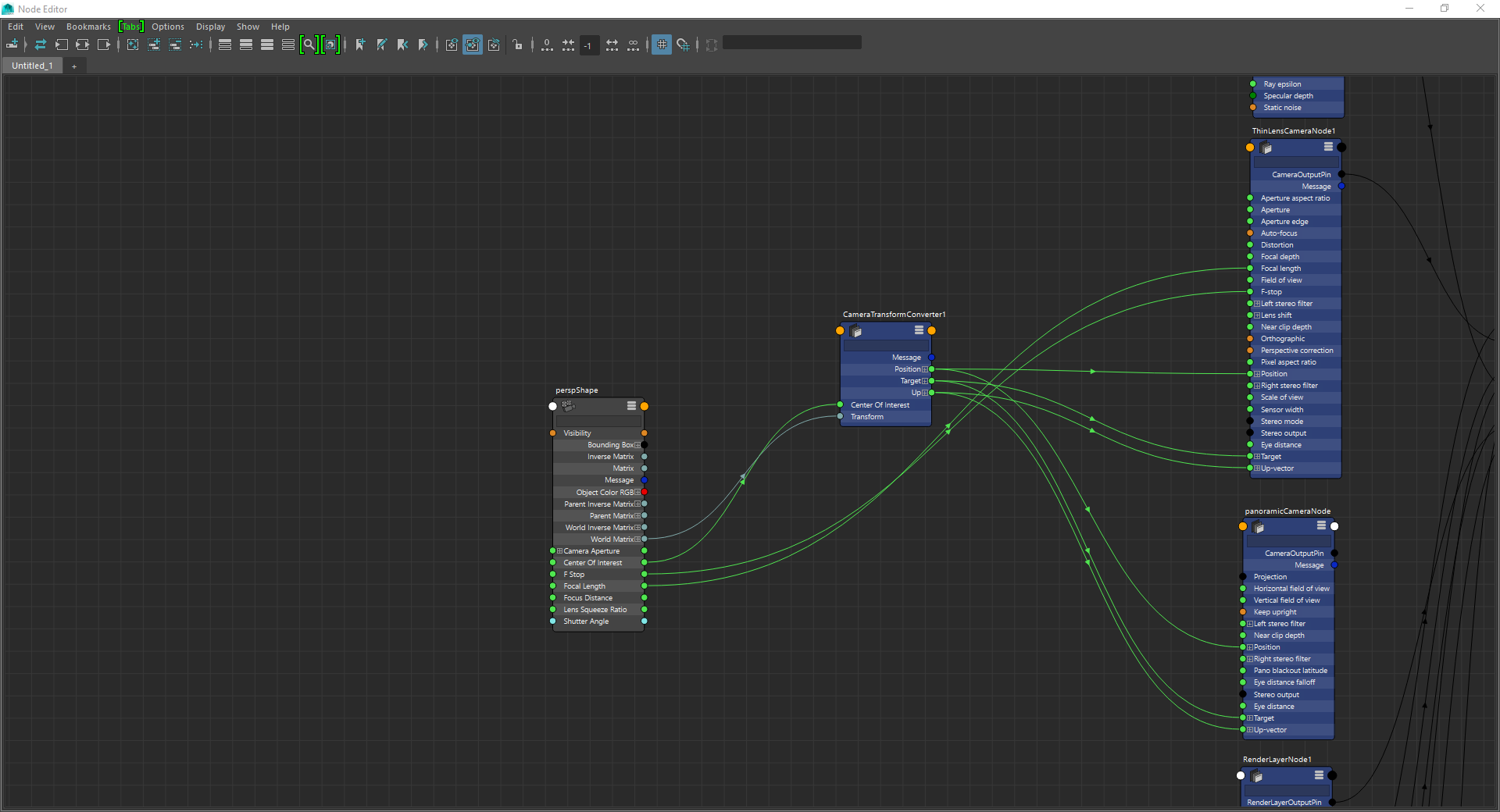Click the red Object Color RGB port
Image resolution: width=1500 pixels, height=812 pixels.
tap(645, 493)
